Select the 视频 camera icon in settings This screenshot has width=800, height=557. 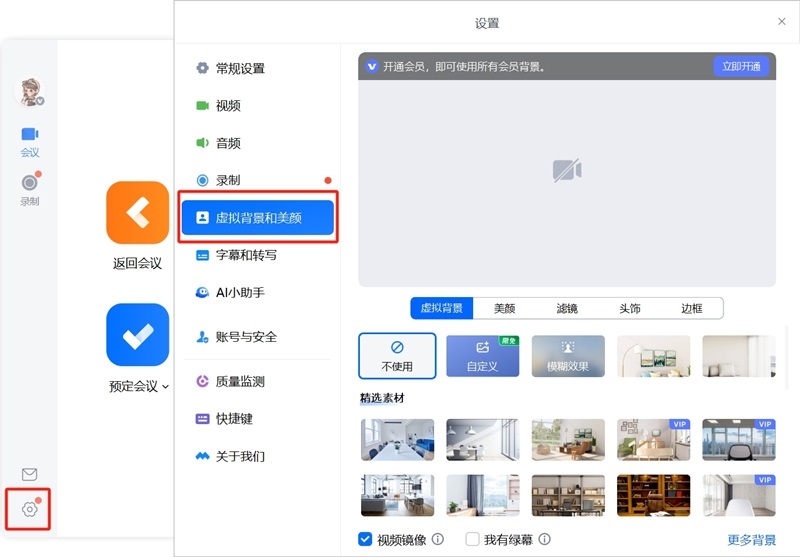(x=203, y=106)
